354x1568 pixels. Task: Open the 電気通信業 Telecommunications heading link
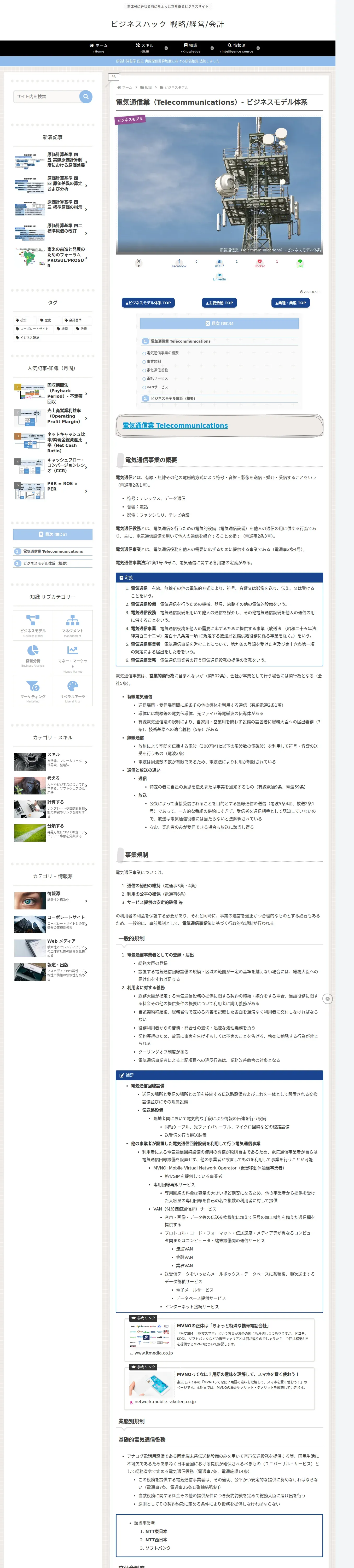[175, 425]
